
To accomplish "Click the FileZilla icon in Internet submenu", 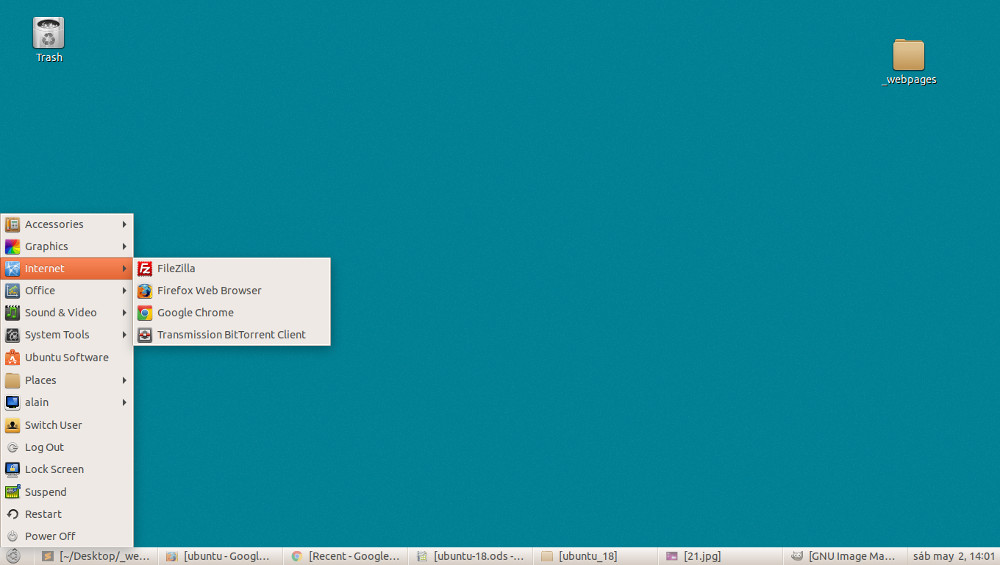I will pyautogui.click(x=145, y=268).
